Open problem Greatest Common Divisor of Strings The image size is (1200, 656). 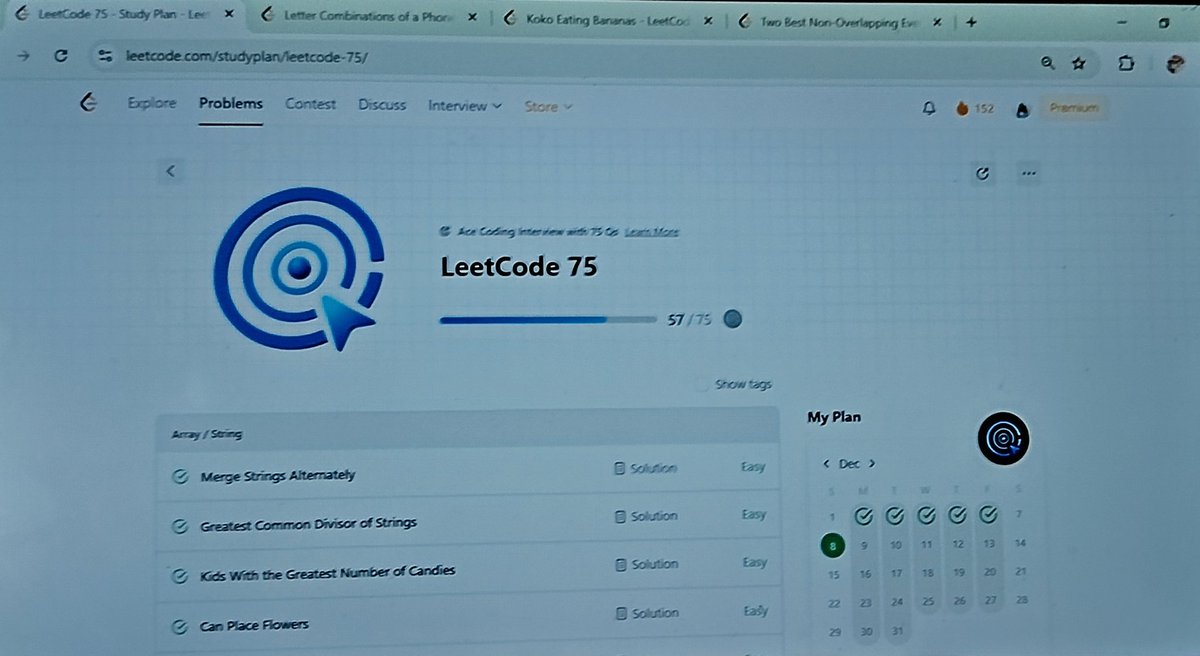(x=308, y=523)
